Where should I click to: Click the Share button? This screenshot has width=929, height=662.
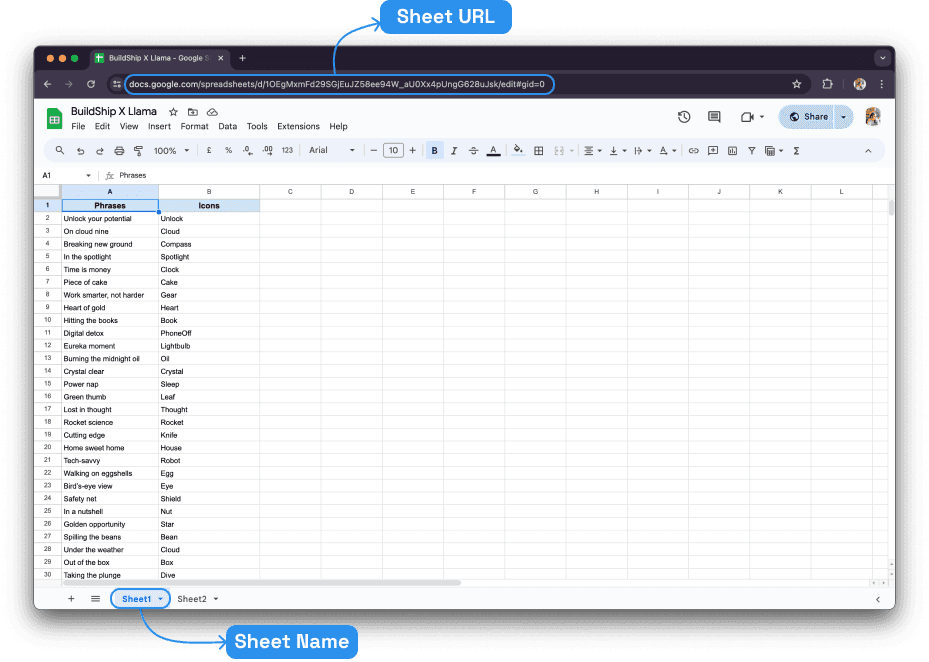point(809,116)
